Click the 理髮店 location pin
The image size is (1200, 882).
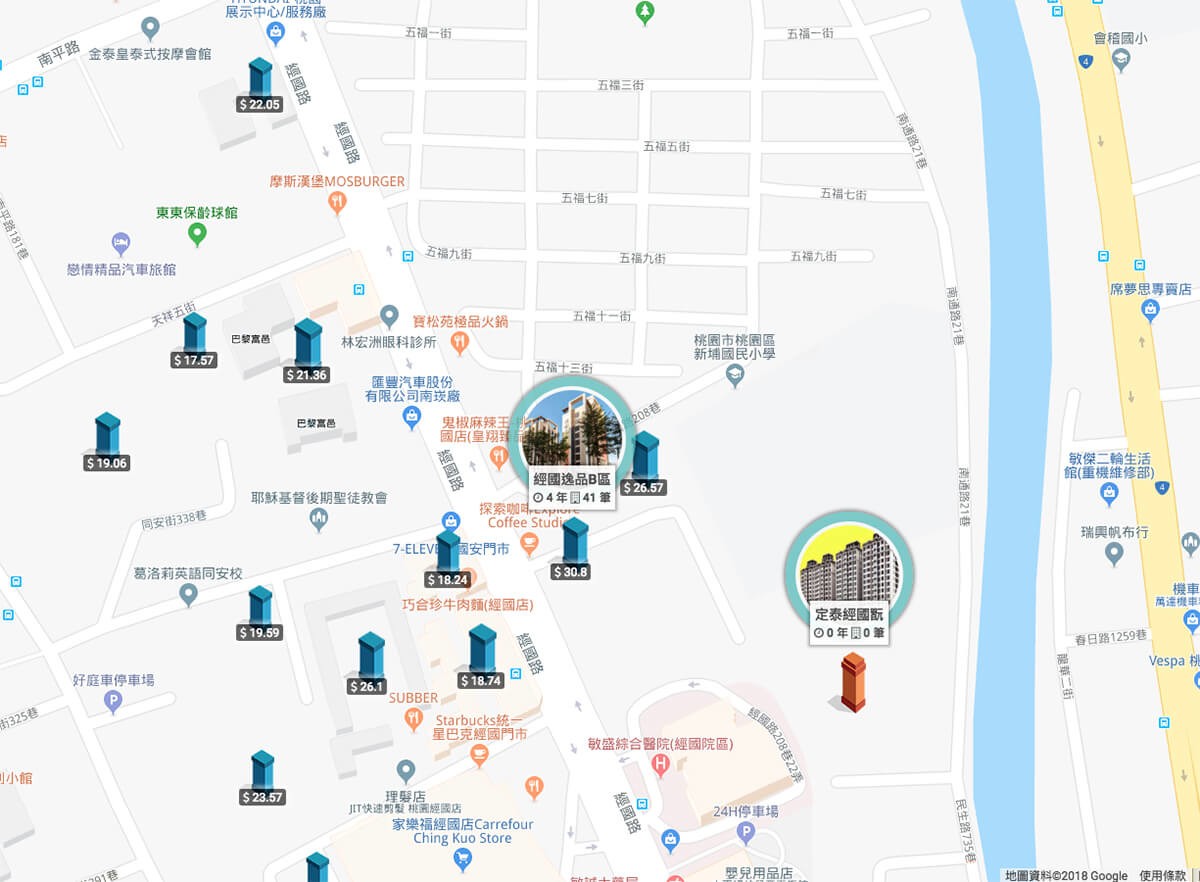point(405,771)
